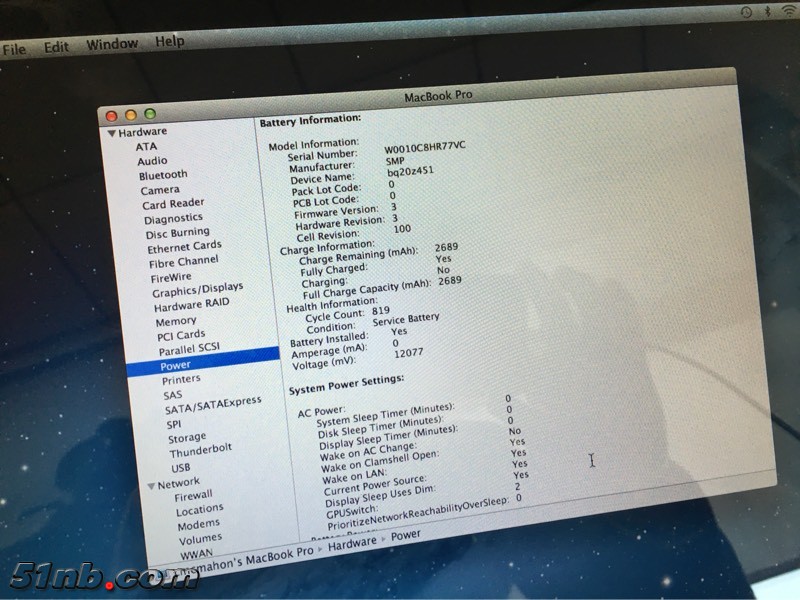Show the Memory hardware information
This screenshot has width=800, height=600.
(176, 321)
